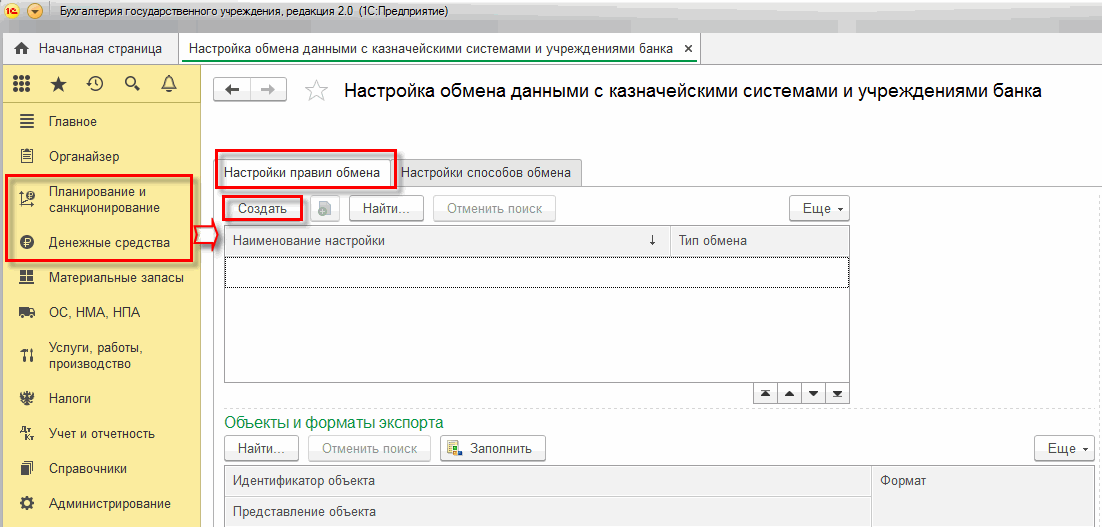The width and height of the screenshot is (1102, 527).
Task: Click the copy setting icon beside Создать
Action: point(325,208)
